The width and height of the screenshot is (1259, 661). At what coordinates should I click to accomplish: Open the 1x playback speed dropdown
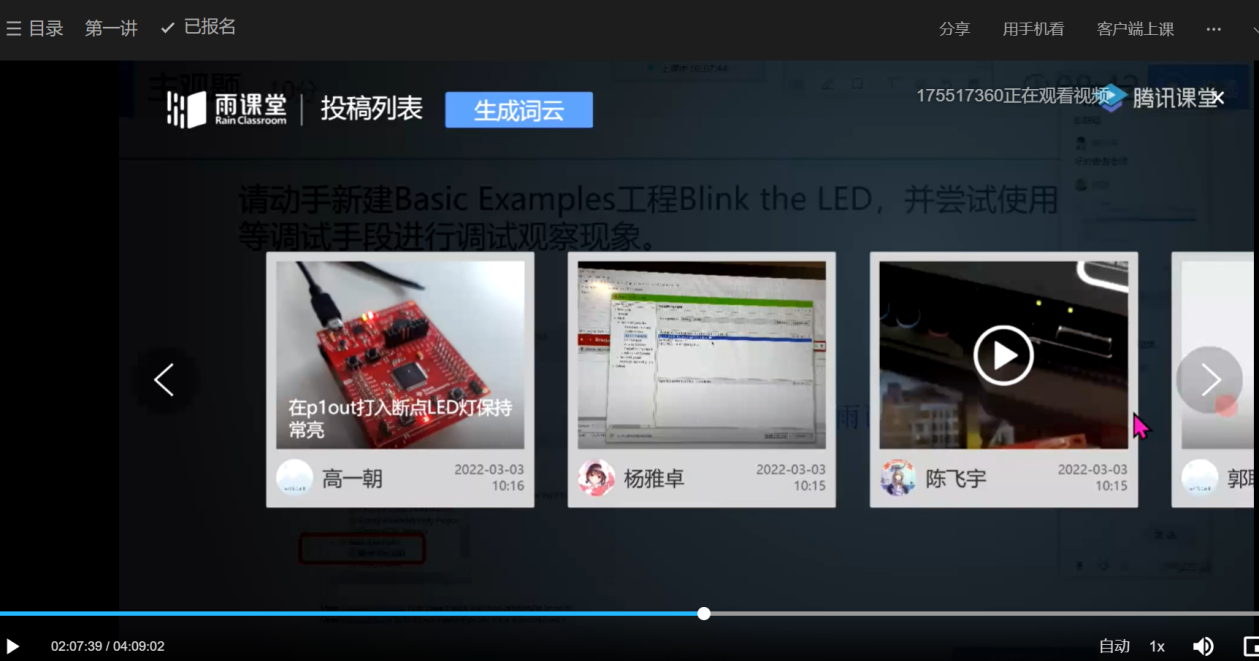click(x=1156, y=645)
